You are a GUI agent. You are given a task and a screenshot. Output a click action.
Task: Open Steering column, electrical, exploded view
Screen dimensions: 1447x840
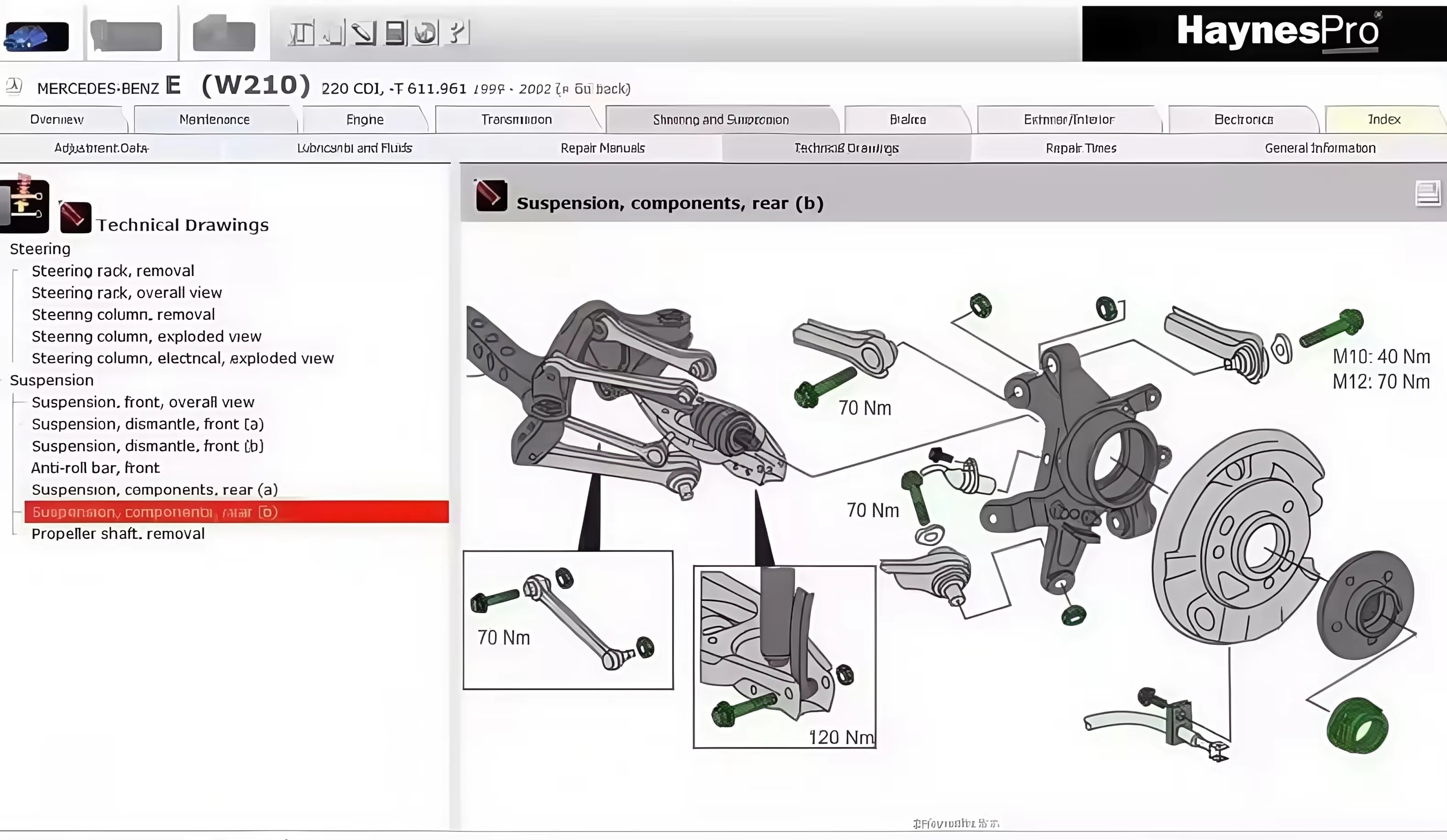coord(183,358)
